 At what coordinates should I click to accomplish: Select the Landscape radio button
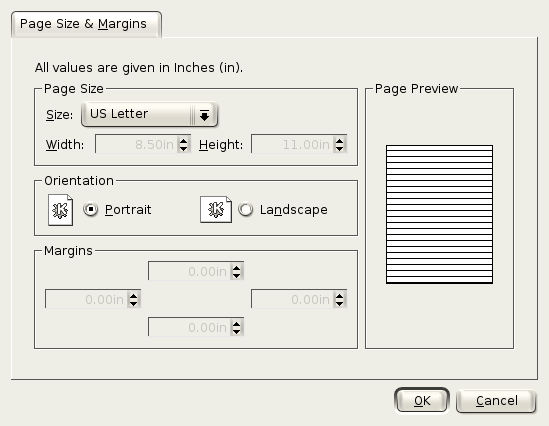point(245,209)
